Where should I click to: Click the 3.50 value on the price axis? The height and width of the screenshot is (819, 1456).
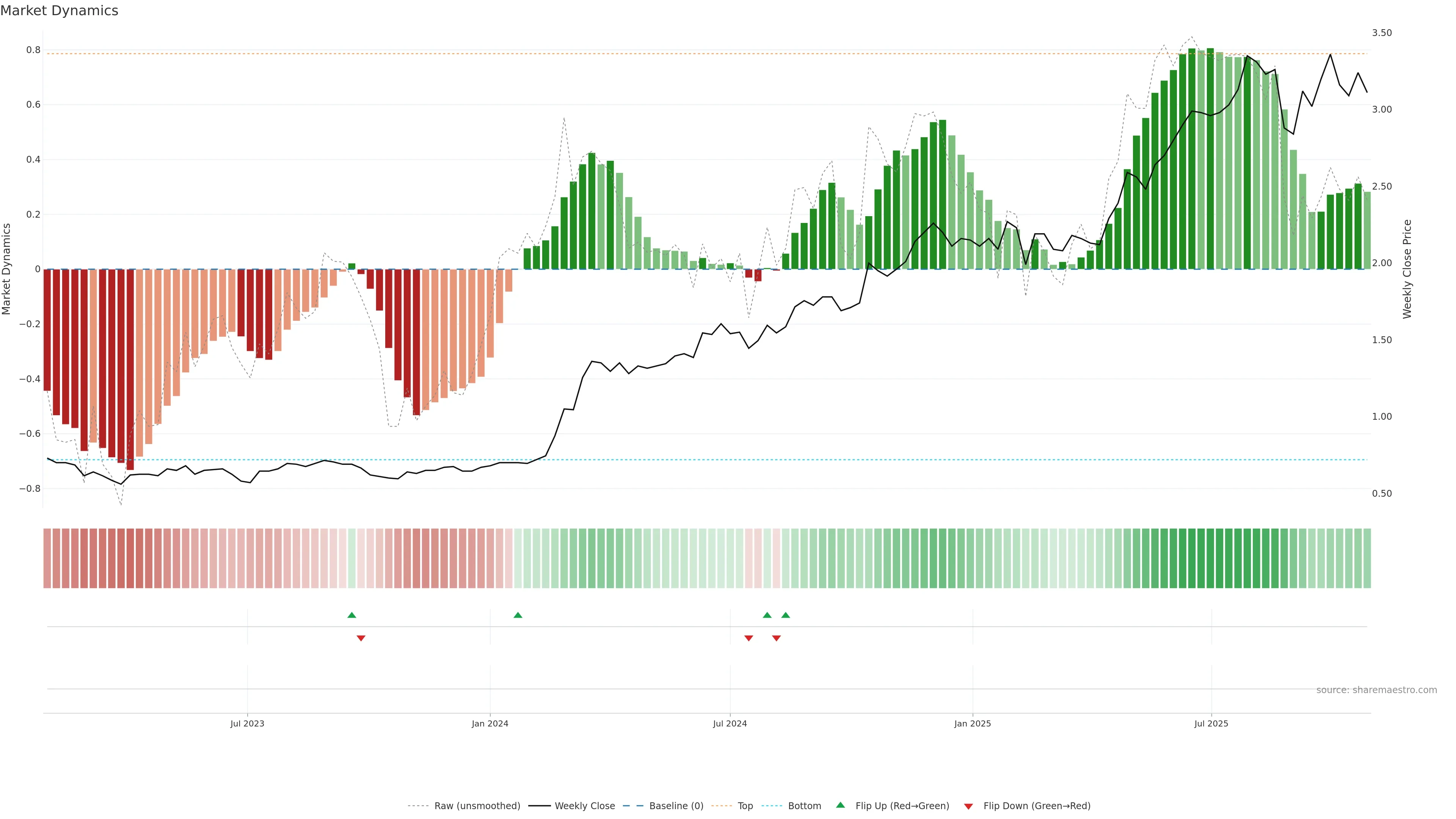1381,33
